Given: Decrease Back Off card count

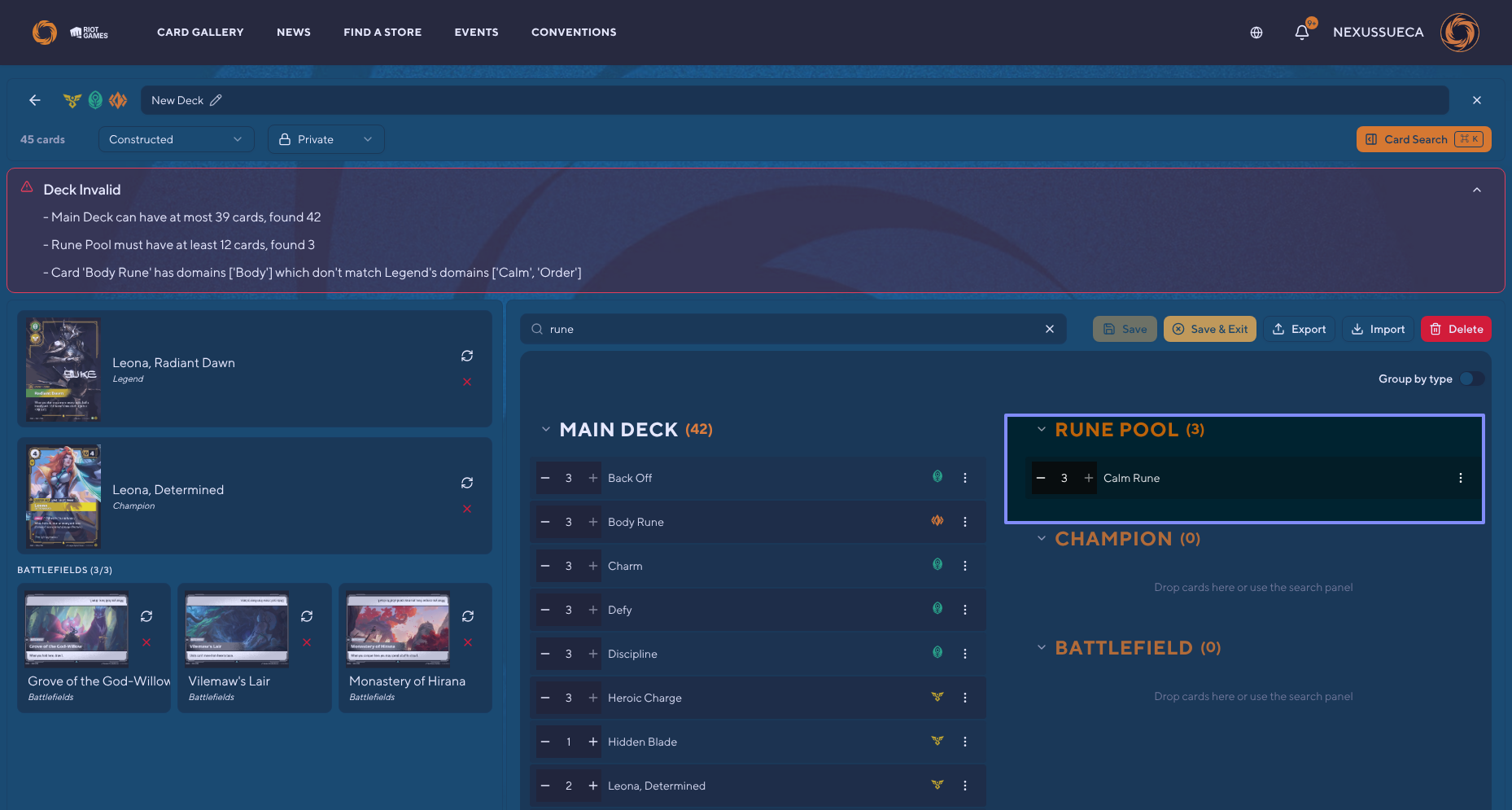Looking at the screenshot, I should click(x=545, y=478).
